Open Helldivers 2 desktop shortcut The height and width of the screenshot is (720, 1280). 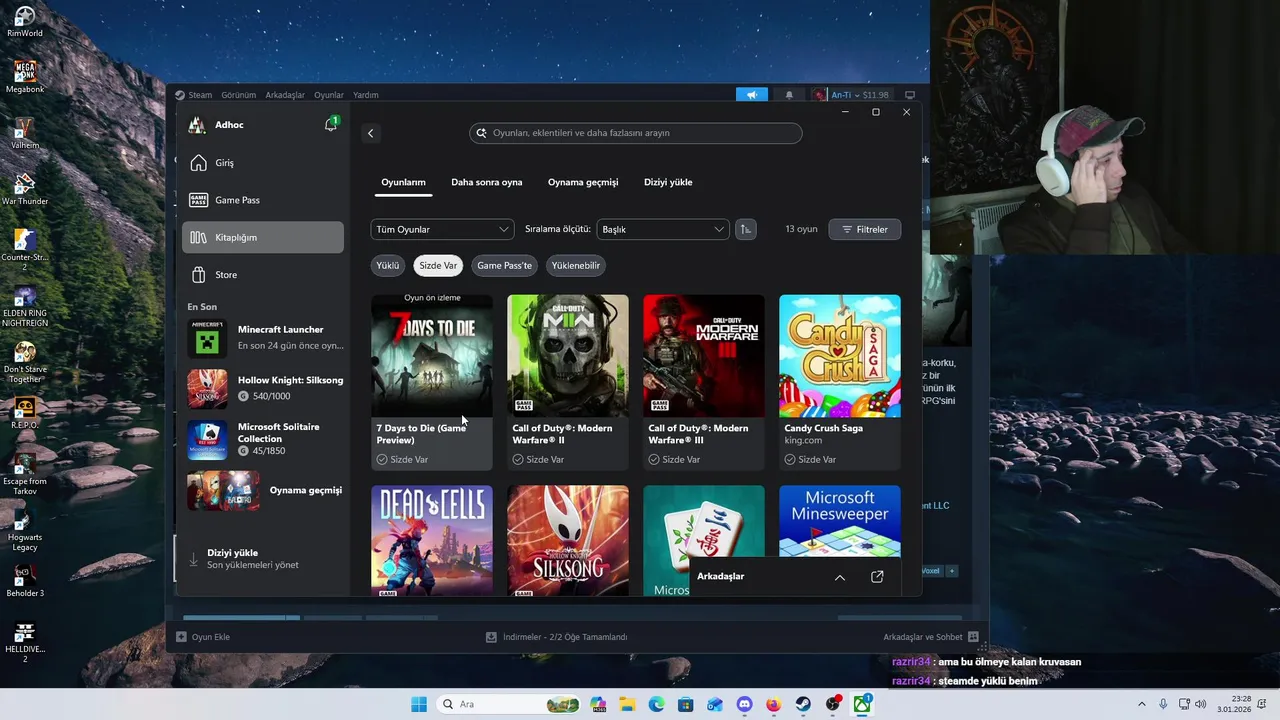25,642
